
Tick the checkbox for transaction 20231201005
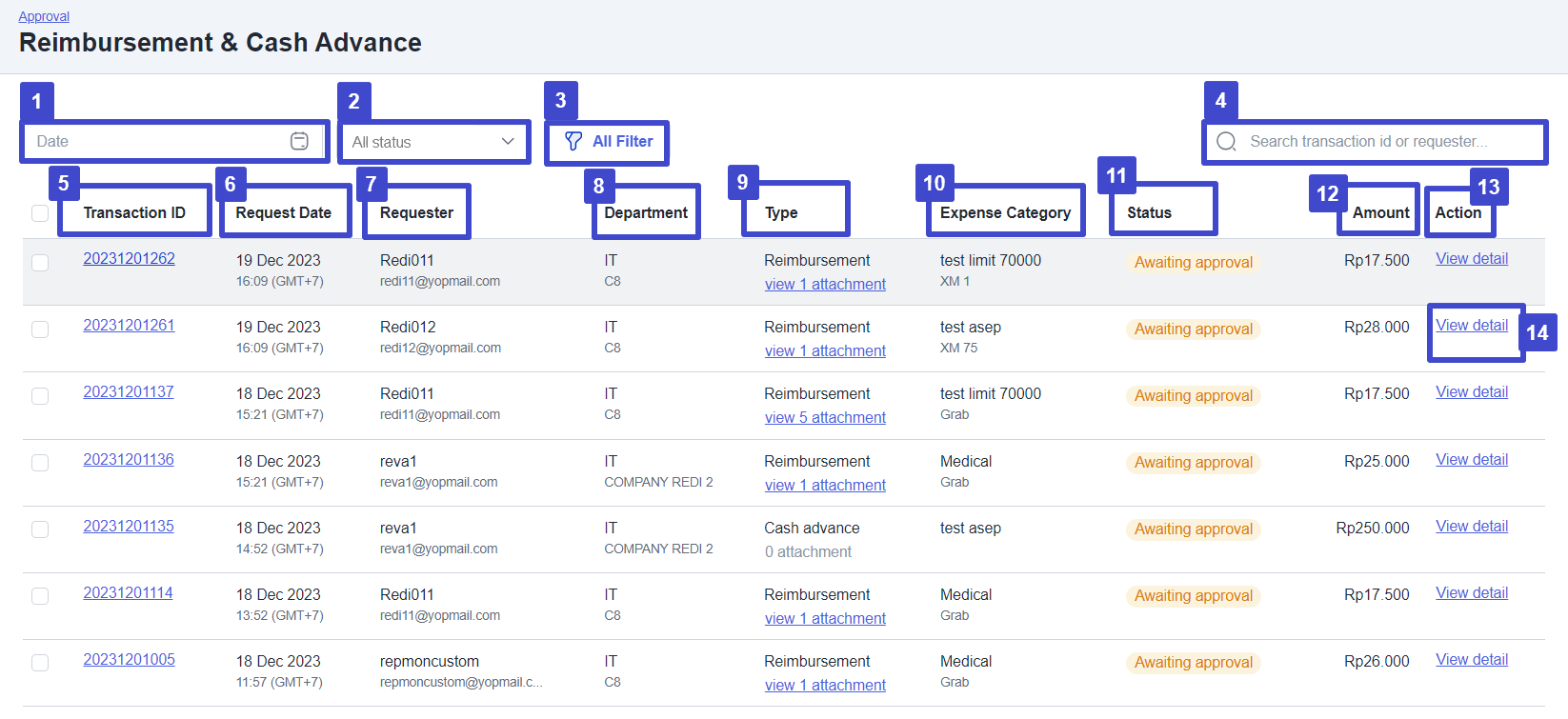pyautogui.click(x=40, y=663)
